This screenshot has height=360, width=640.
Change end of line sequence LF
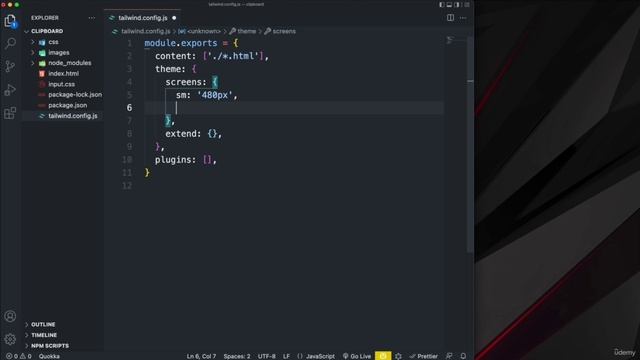pos(287,356)
